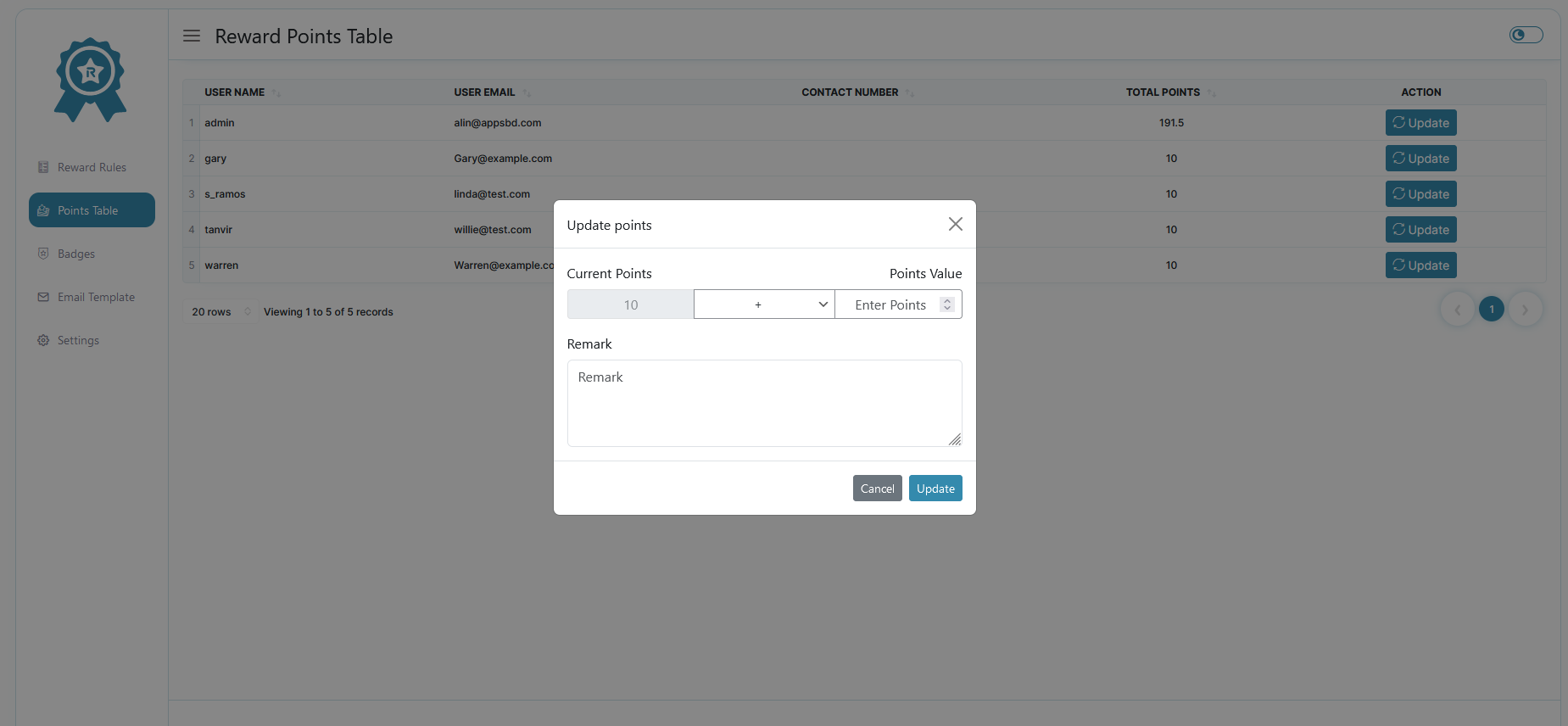The height and width of the screenshot is (726, 1568).
Task: Click the next page arrow
Action: click(1525, 310)
